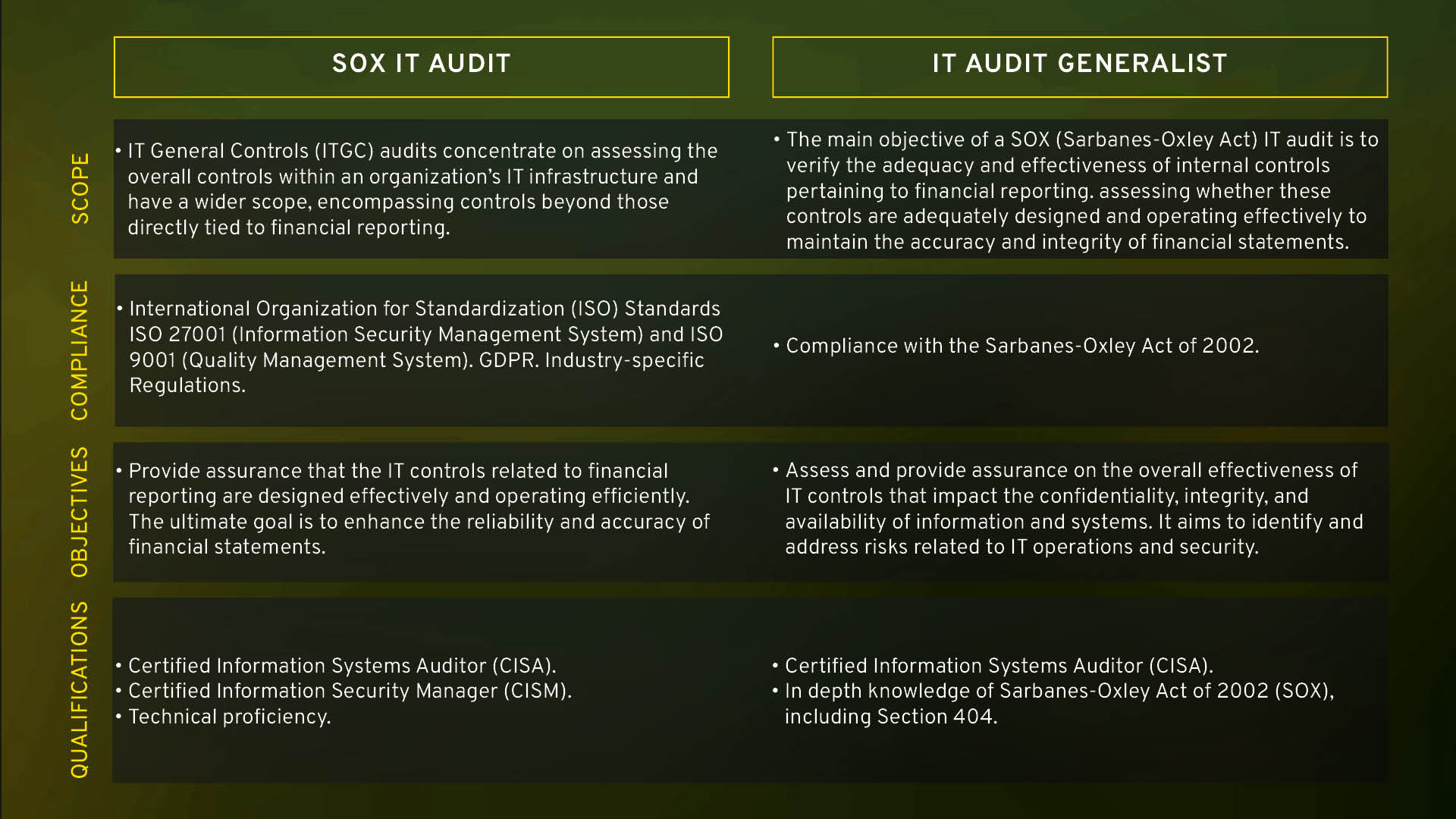
Task: Select the OBJECTIVES vertical label
Action: (x=80, y=512)
